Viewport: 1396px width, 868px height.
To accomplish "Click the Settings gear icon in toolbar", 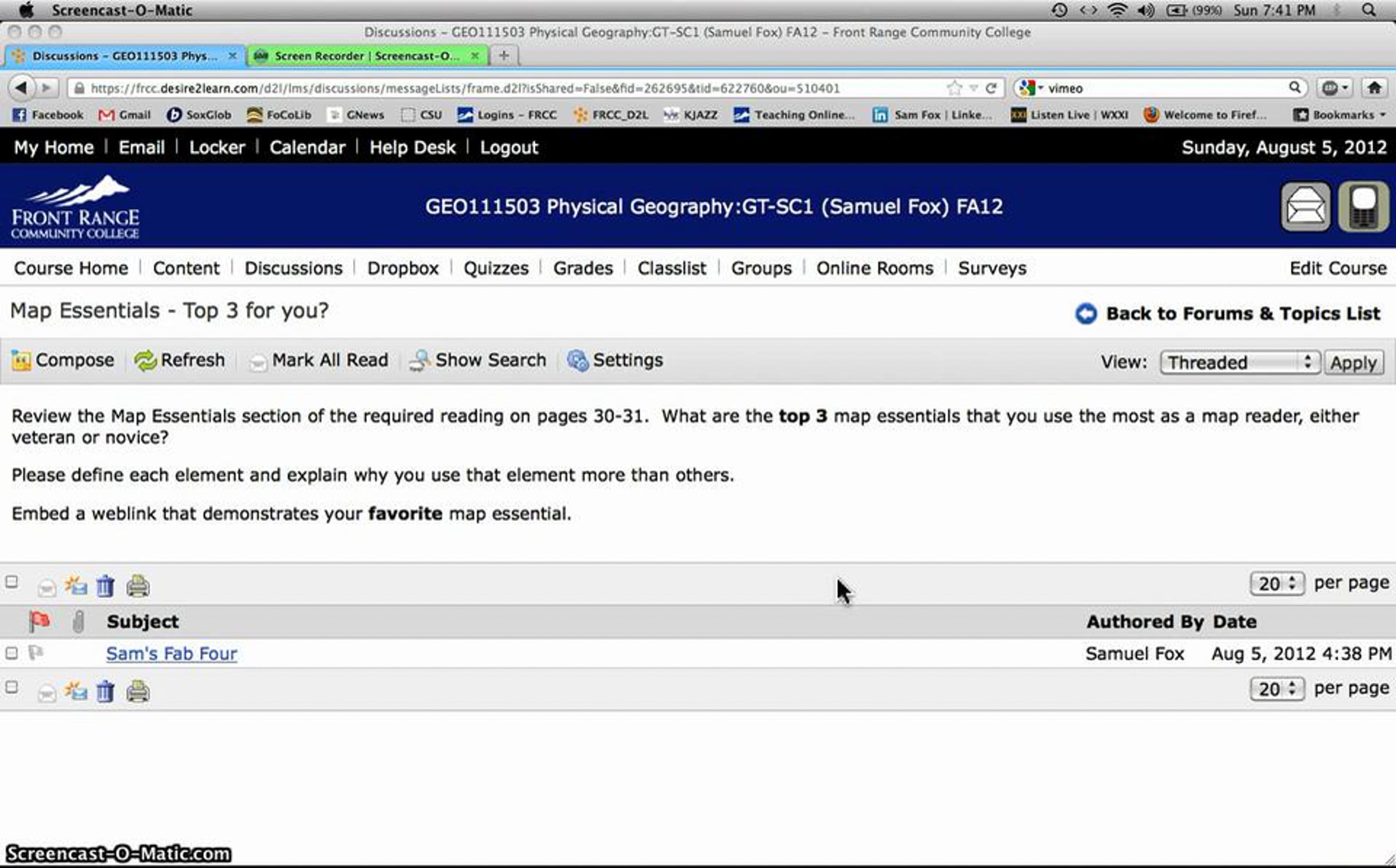I will (x=578, y=360).
